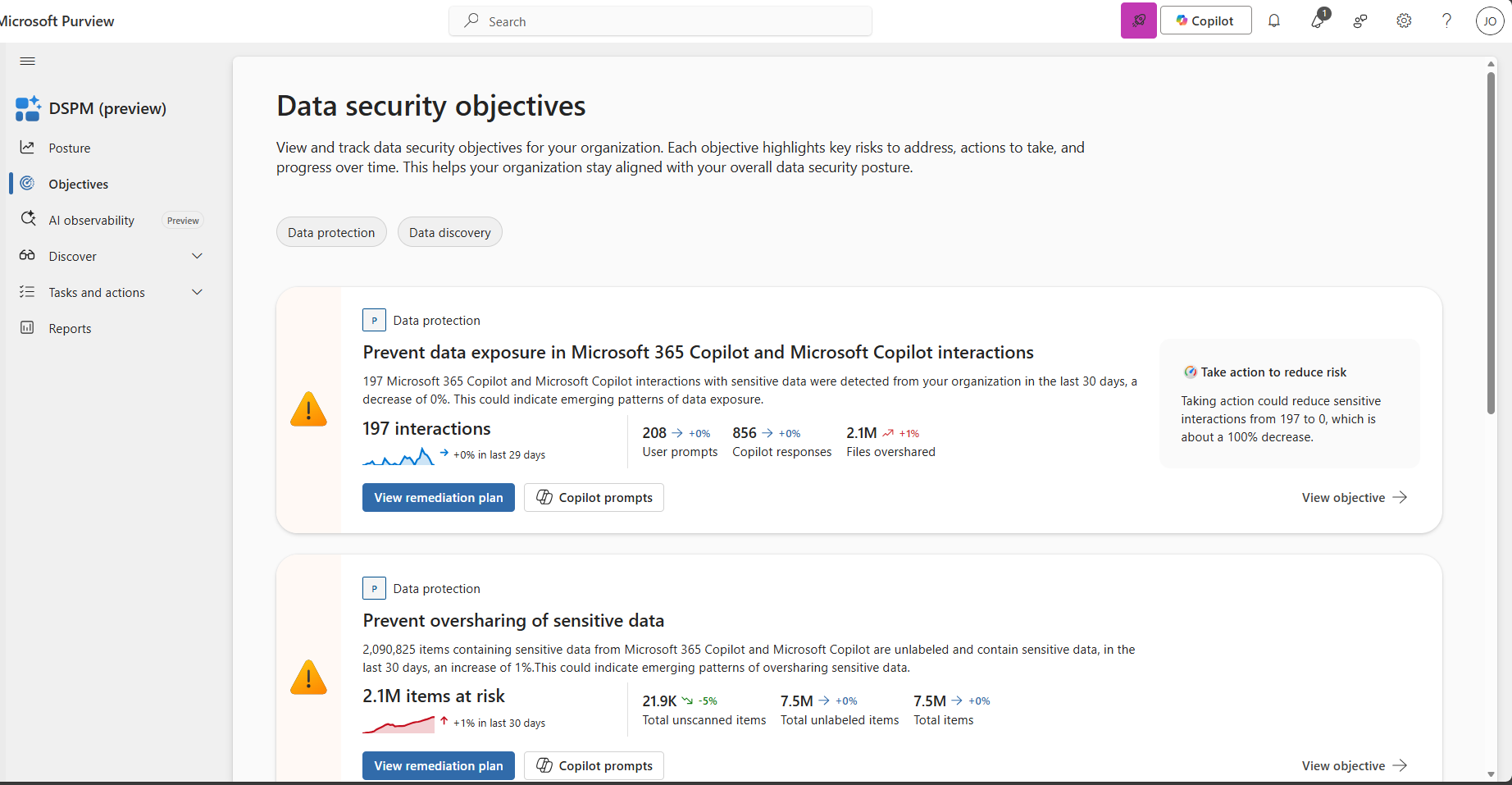Click title Prevent data exposure in Microsoft 365 Copilot
The image size is (1512, 785).
698,353
